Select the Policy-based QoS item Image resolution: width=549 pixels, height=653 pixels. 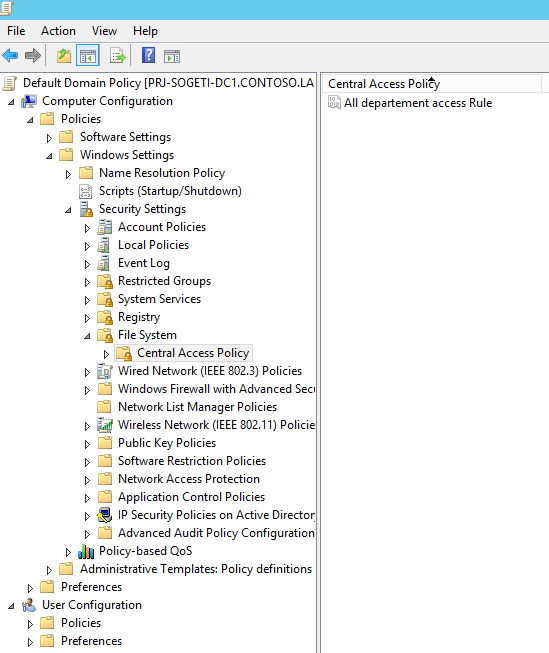(145, 551)
